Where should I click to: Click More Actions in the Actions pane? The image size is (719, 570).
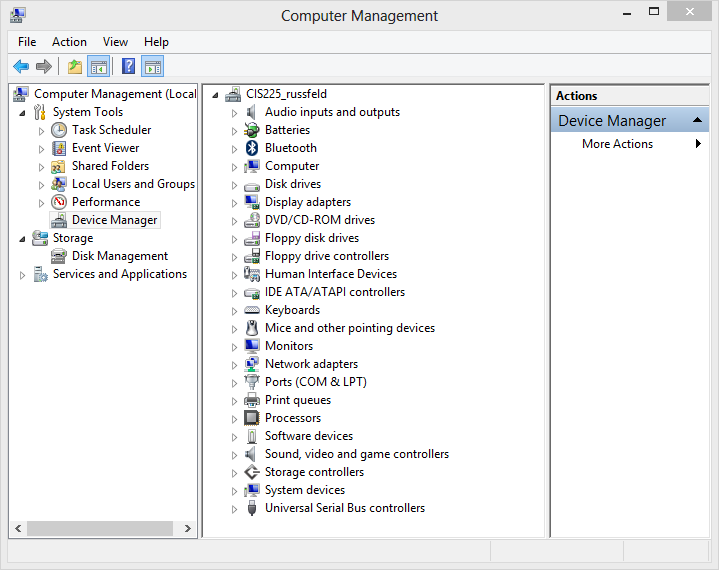pyautogui.click(x=617, y=144)
